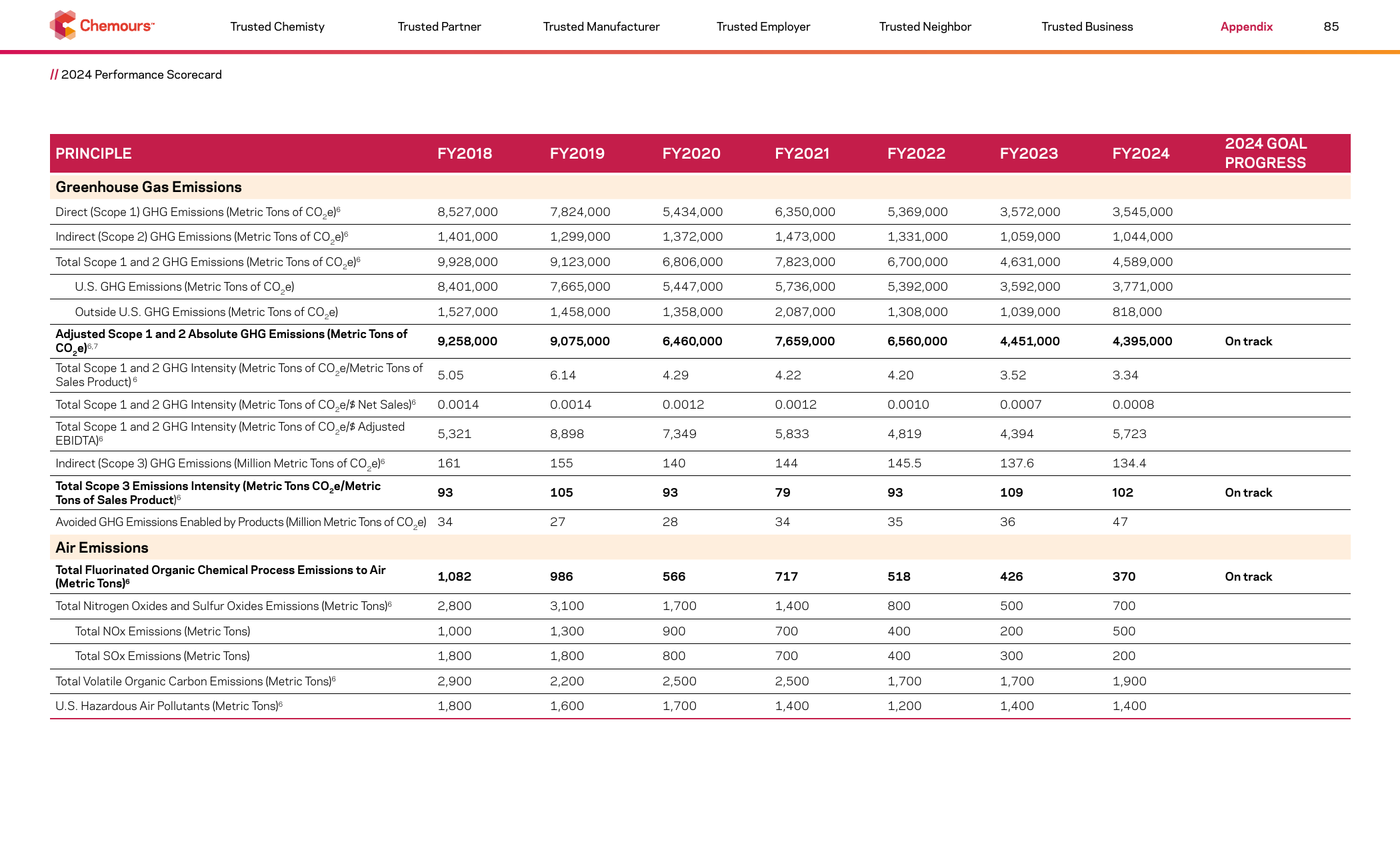Click the PRINCIPLE column header

[93, 153]
